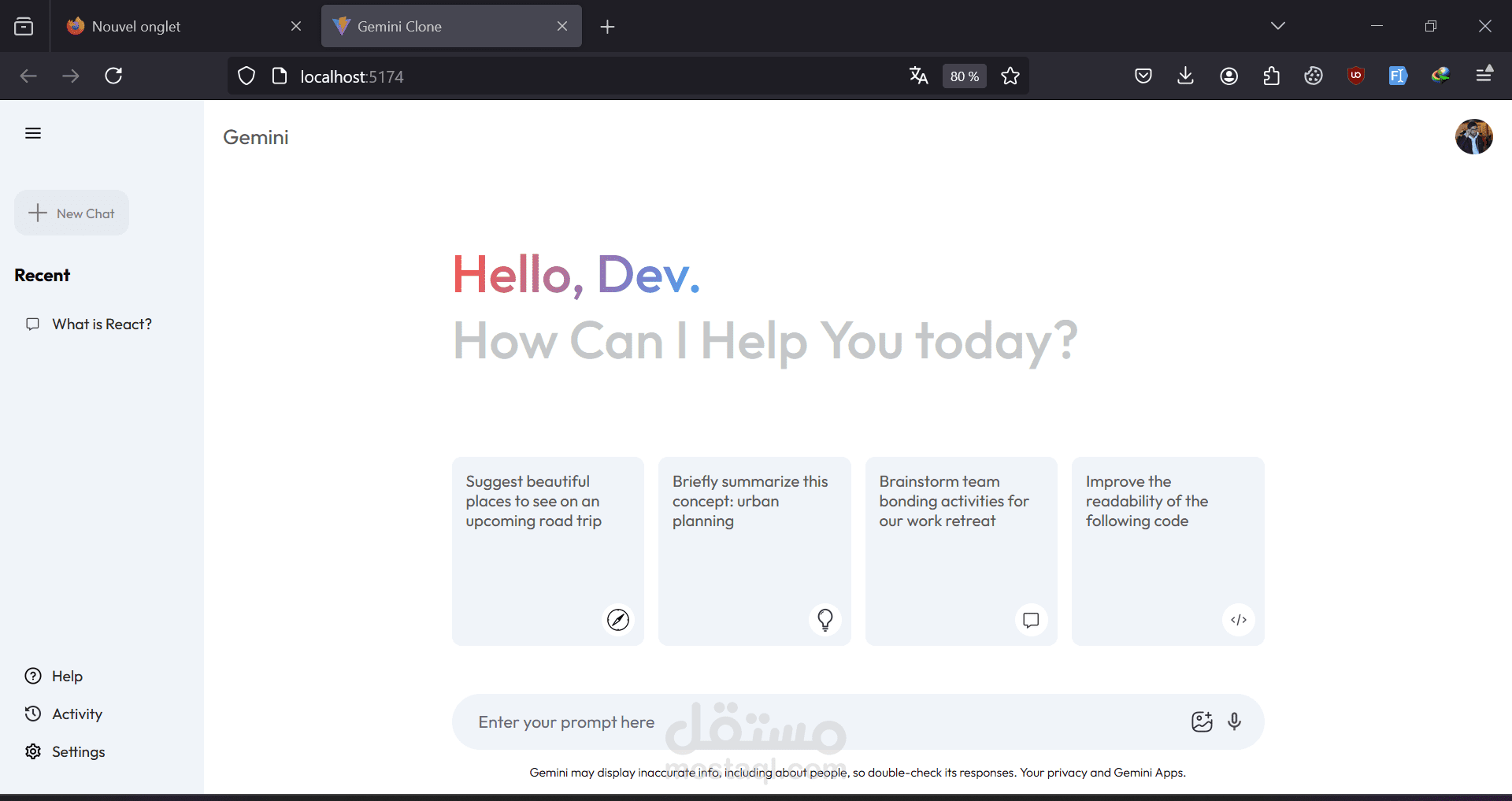Click the Firefox account icon

(1229, 76)
